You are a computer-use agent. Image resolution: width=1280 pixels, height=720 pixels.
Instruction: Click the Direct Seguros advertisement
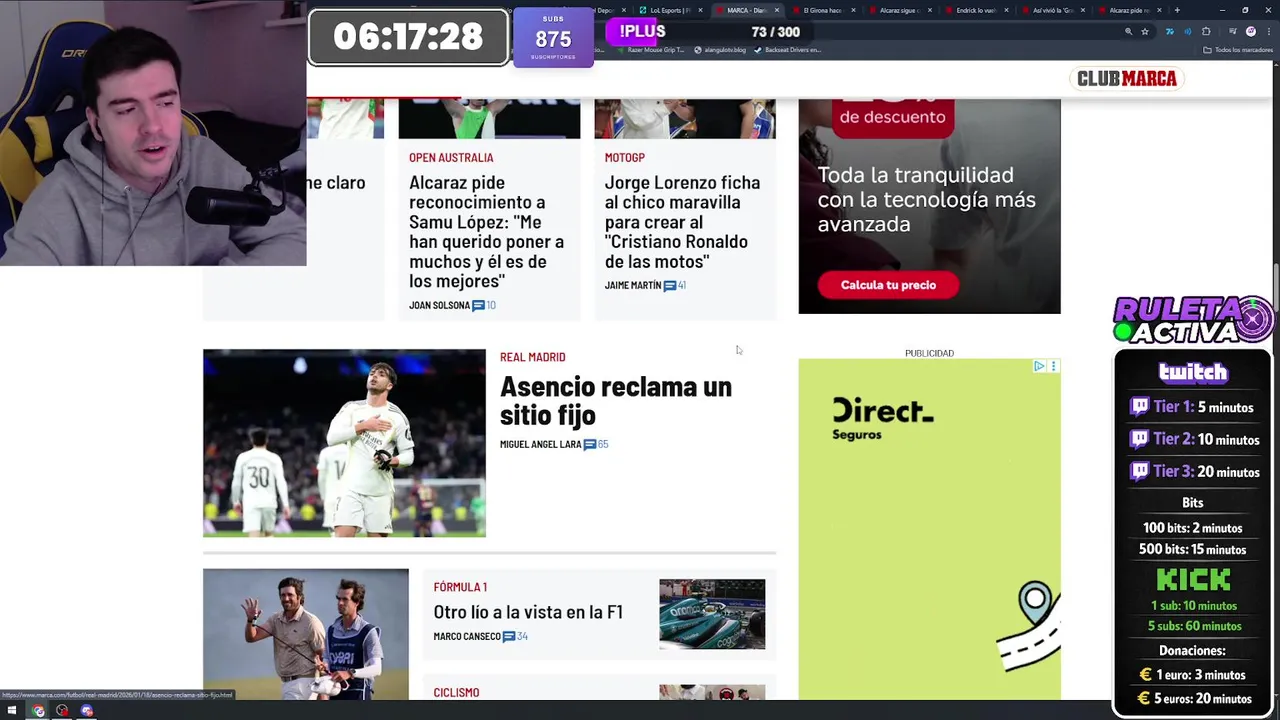pyautogui.click(x=929, y=529)
